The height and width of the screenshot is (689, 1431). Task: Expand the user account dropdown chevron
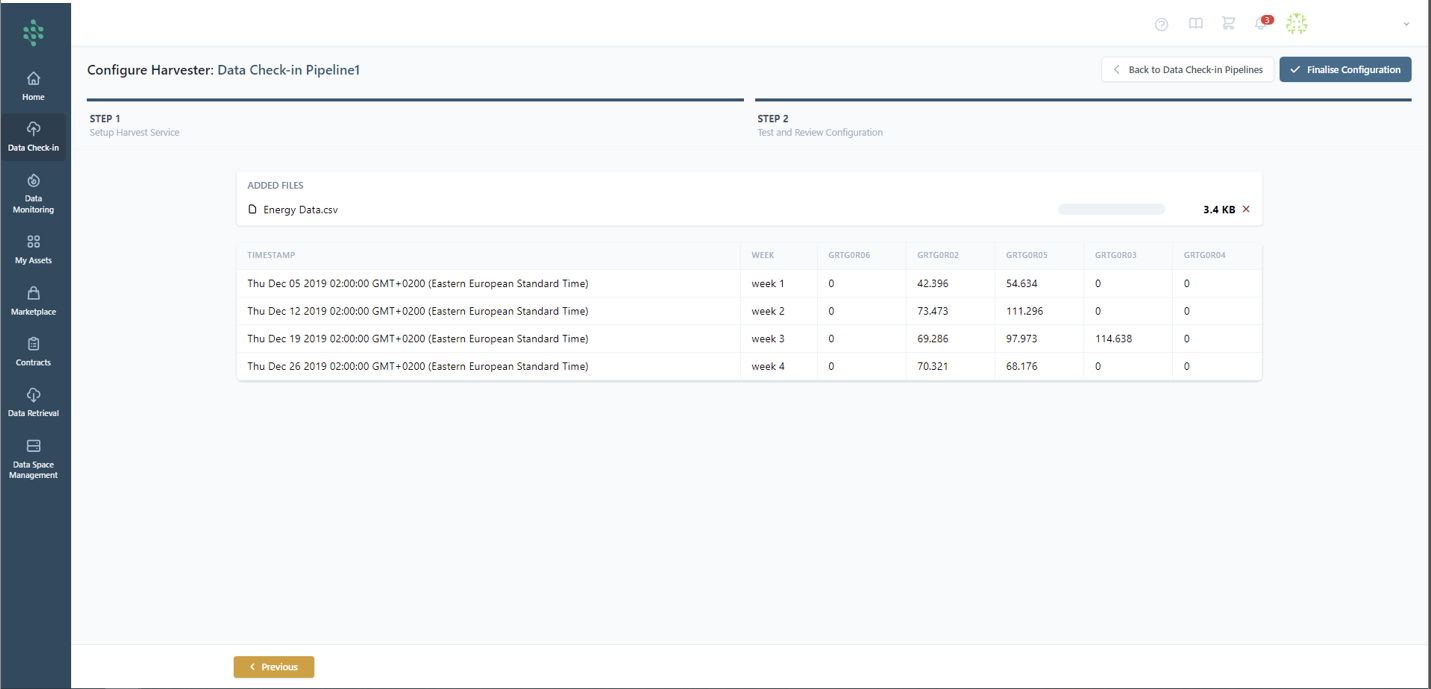[x=1406, y=24]
